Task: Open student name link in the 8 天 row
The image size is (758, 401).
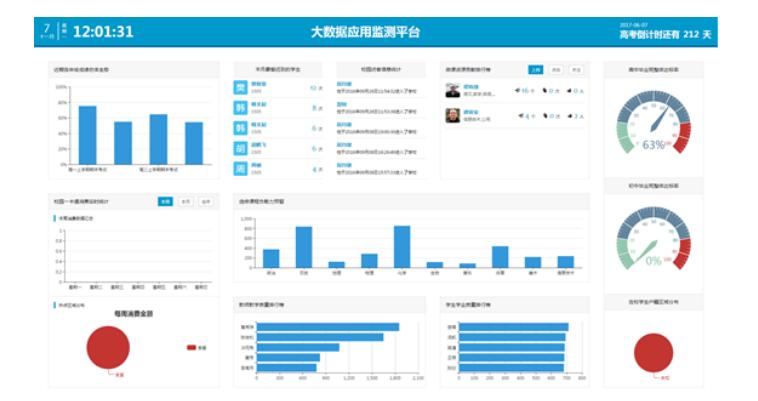Action: (259, 104)
